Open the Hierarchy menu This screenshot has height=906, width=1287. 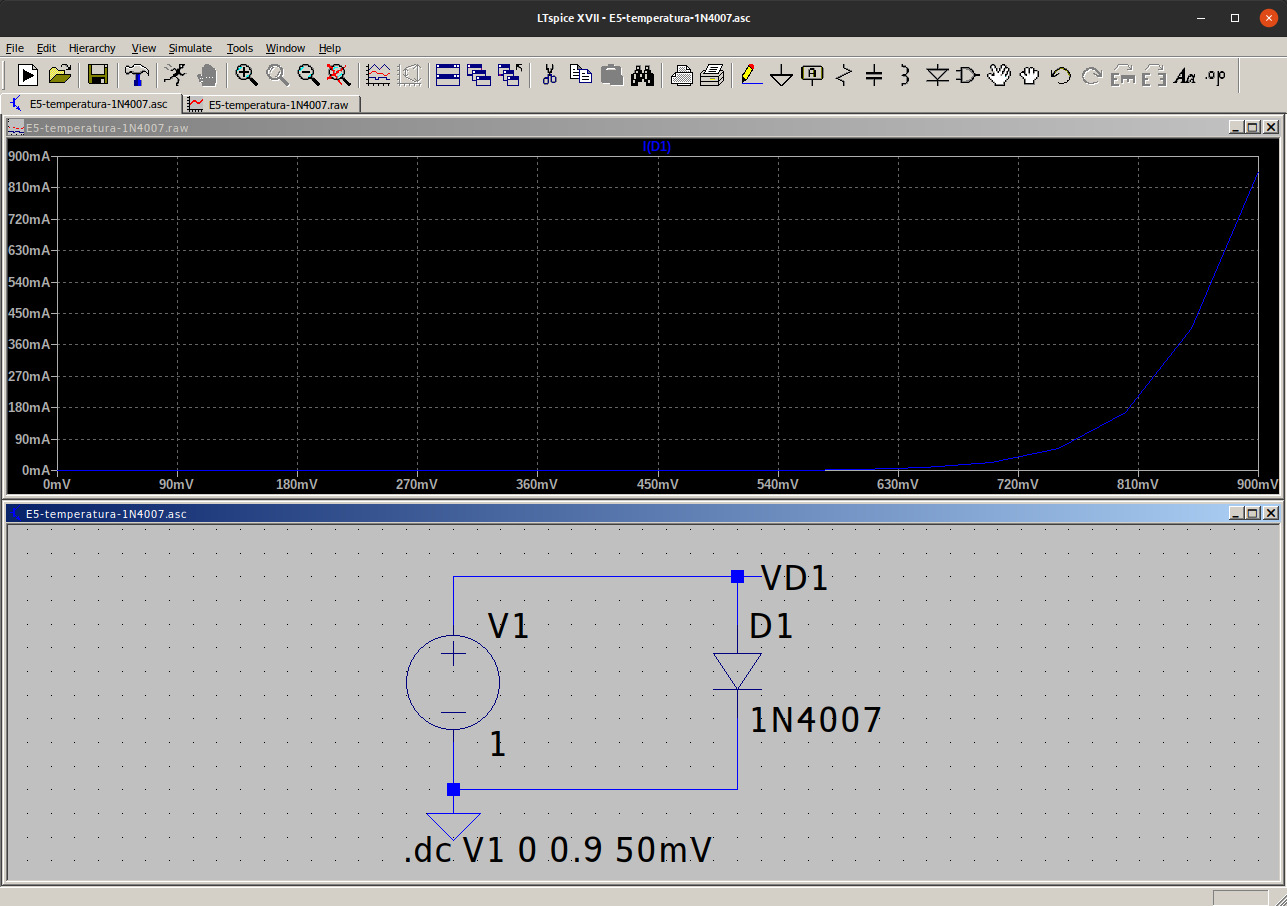tap(92, 48)
